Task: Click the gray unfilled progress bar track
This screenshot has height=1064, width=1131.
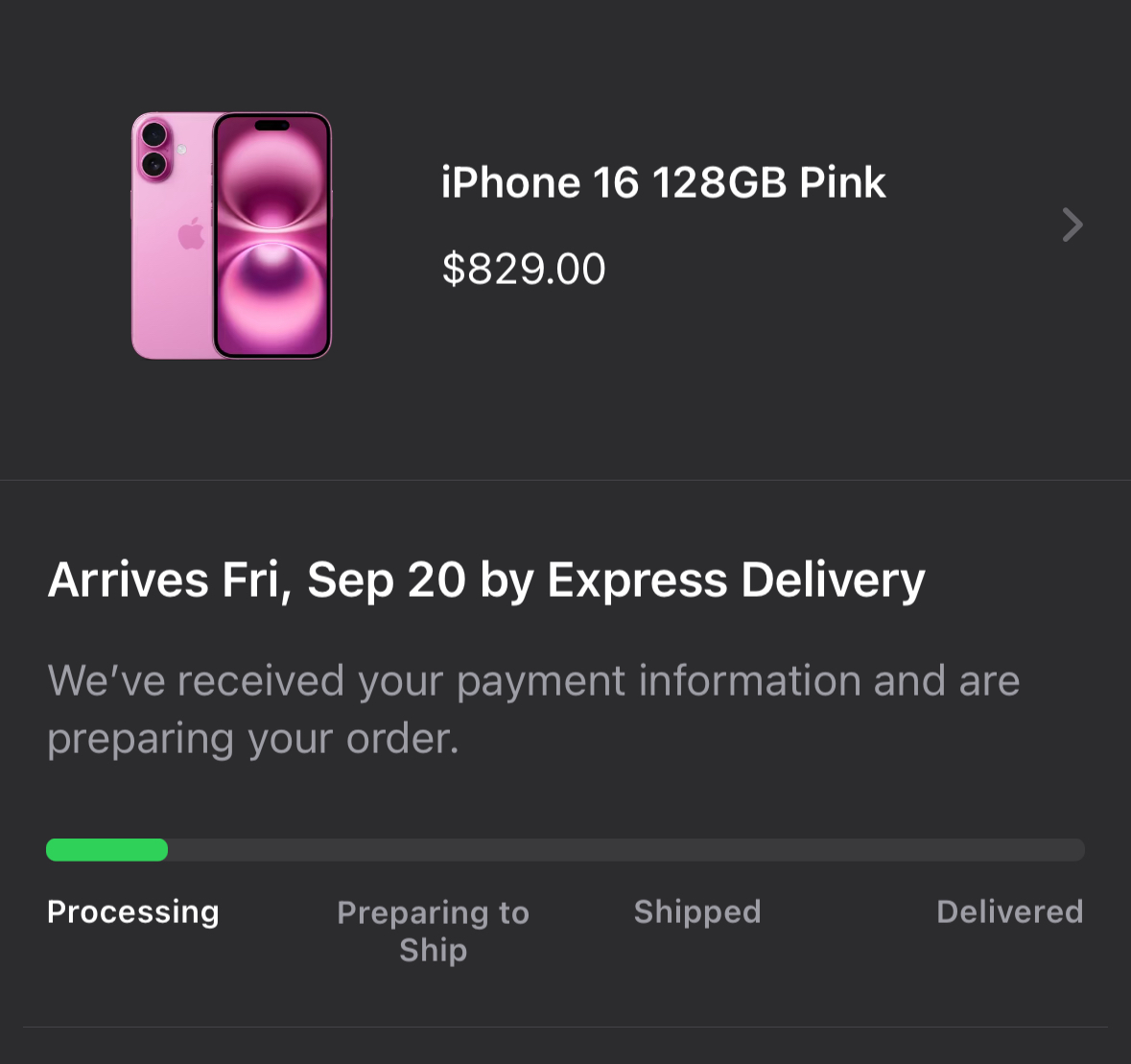Action: pyautogui.click(x=626, y=850)
